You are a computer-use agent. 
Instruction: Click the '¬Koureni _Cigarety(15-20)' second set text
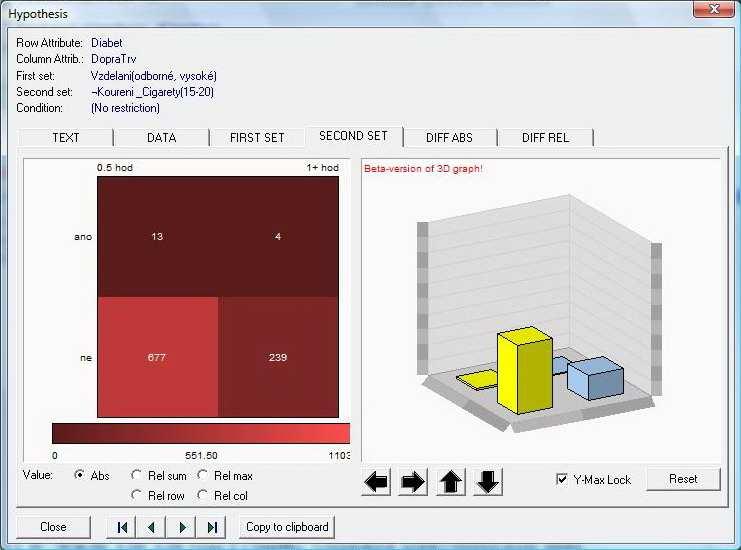tap(152, 92)
